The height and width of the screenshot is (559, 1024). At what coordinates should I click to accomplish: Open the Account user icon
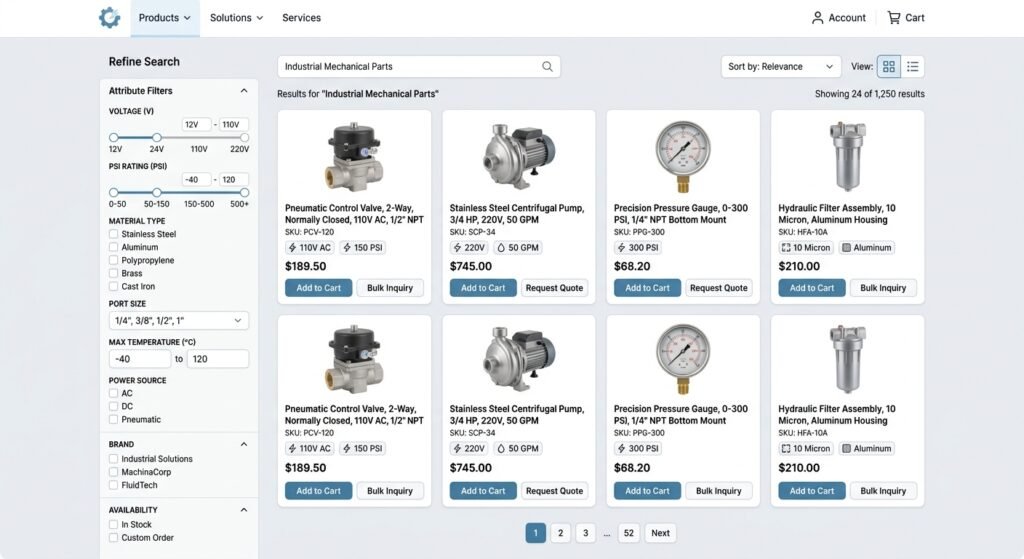coord(817,18)
